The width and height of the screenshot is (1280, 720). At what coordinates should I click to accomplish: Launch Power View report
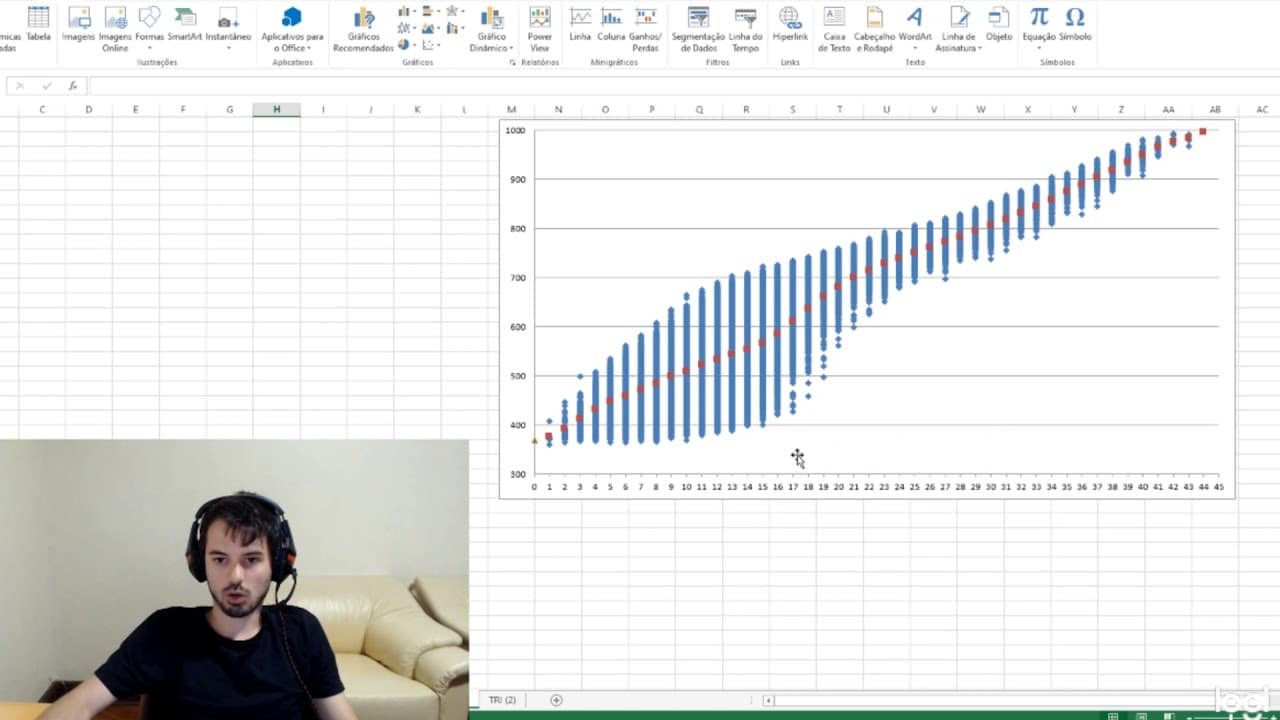(540, 28)
